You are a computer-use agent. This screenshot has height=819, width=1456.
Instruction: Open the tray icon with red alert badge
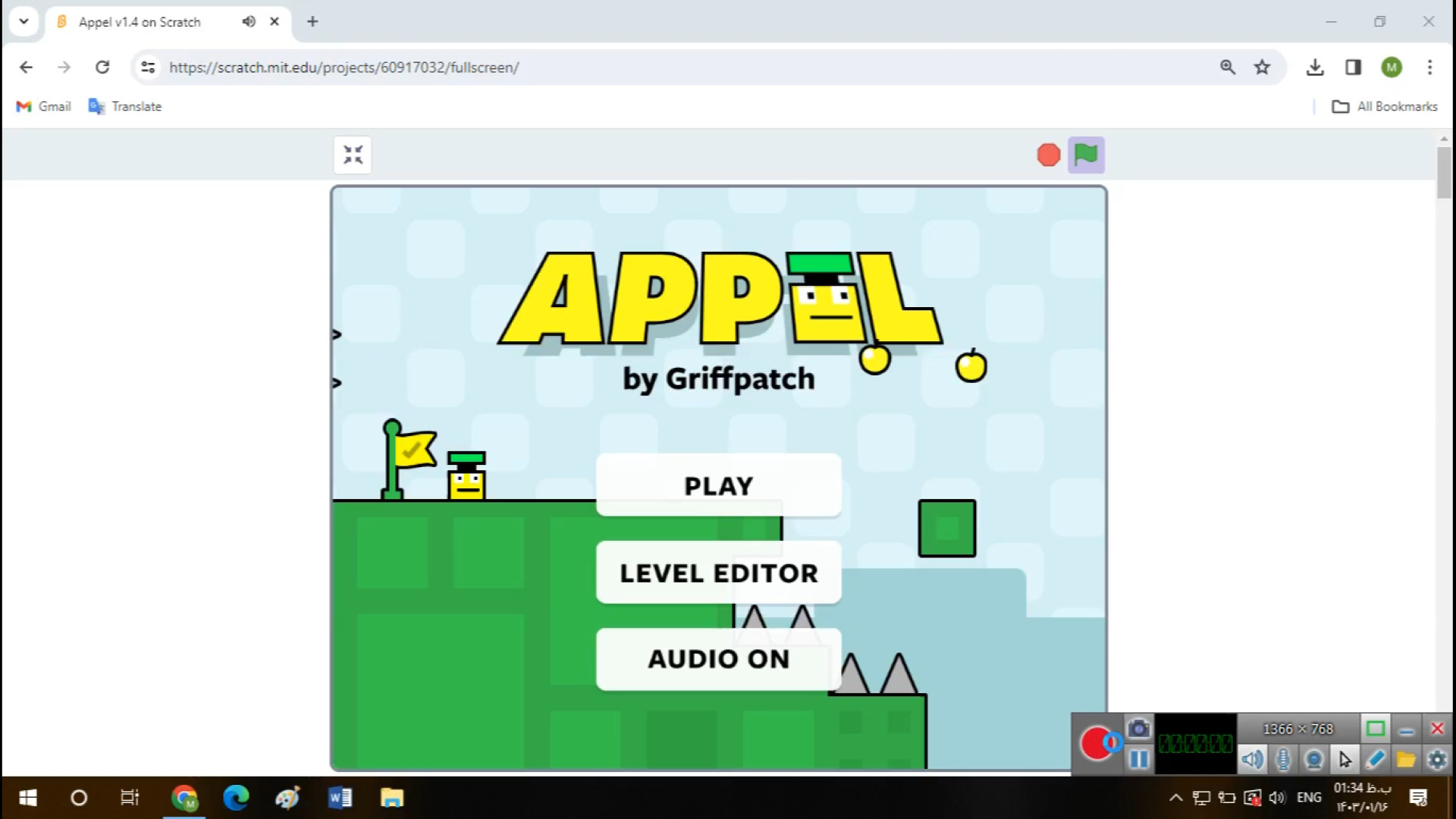tap(1253, 798)
